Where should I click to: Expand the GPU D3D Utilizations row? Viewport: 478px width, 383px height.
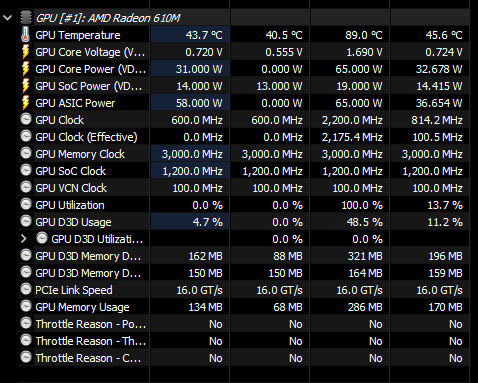(x=23, y=239)
